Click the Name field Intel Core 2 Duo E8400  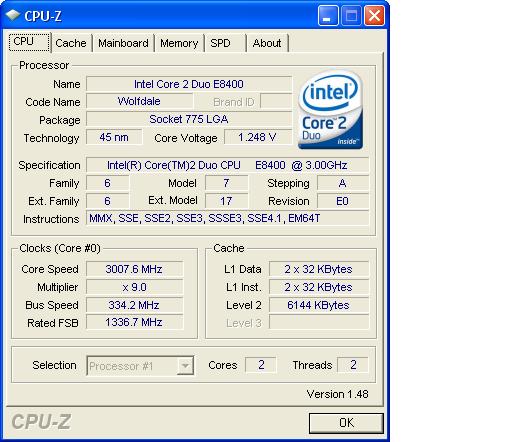click(189, 84)
